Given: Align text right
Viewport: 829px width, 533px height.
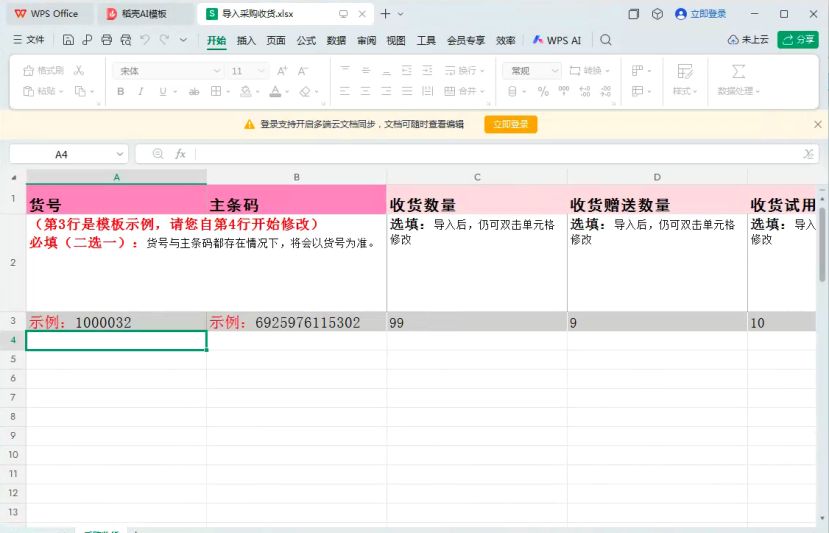Looking at the screenshot, I should 386,91.
